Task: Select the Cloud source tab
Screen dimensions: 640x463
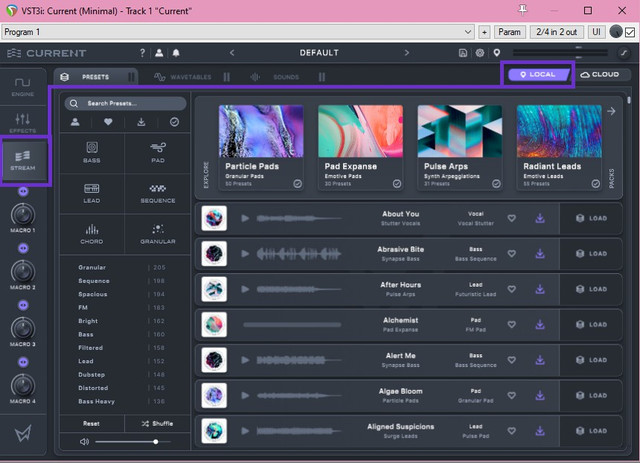Action: pos(600,74)
